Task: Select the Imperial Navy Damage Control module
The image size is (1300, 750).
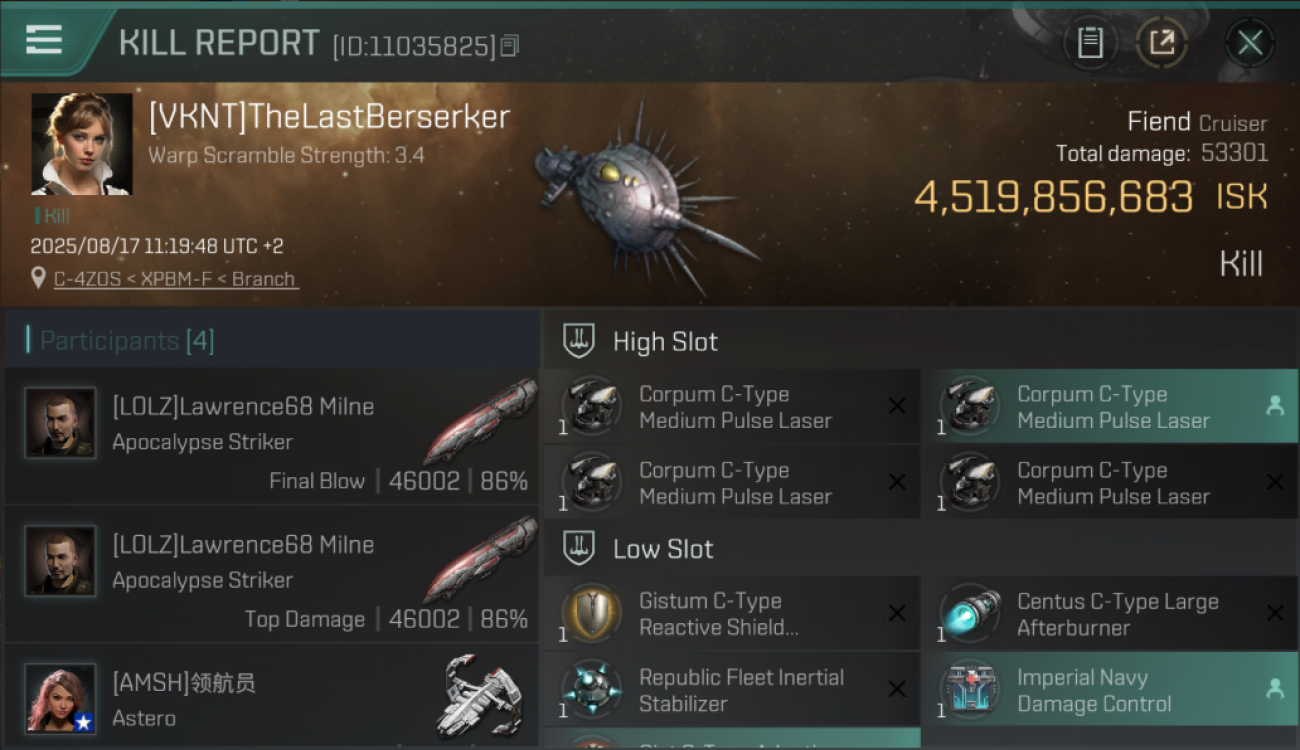Action: (x=1110, y=689)
